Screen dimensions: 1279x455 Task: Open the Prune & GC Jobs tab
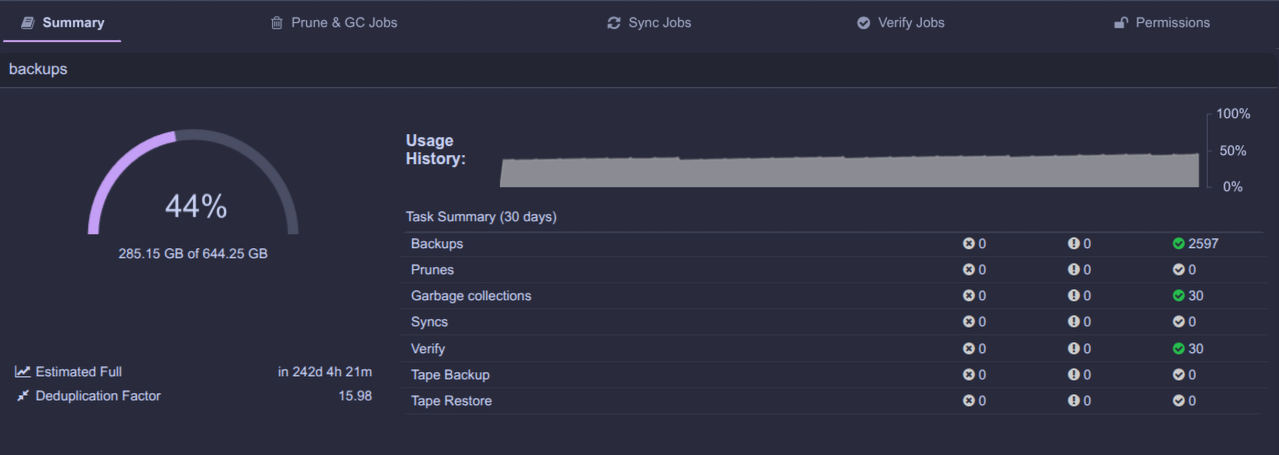click(344, 23)
